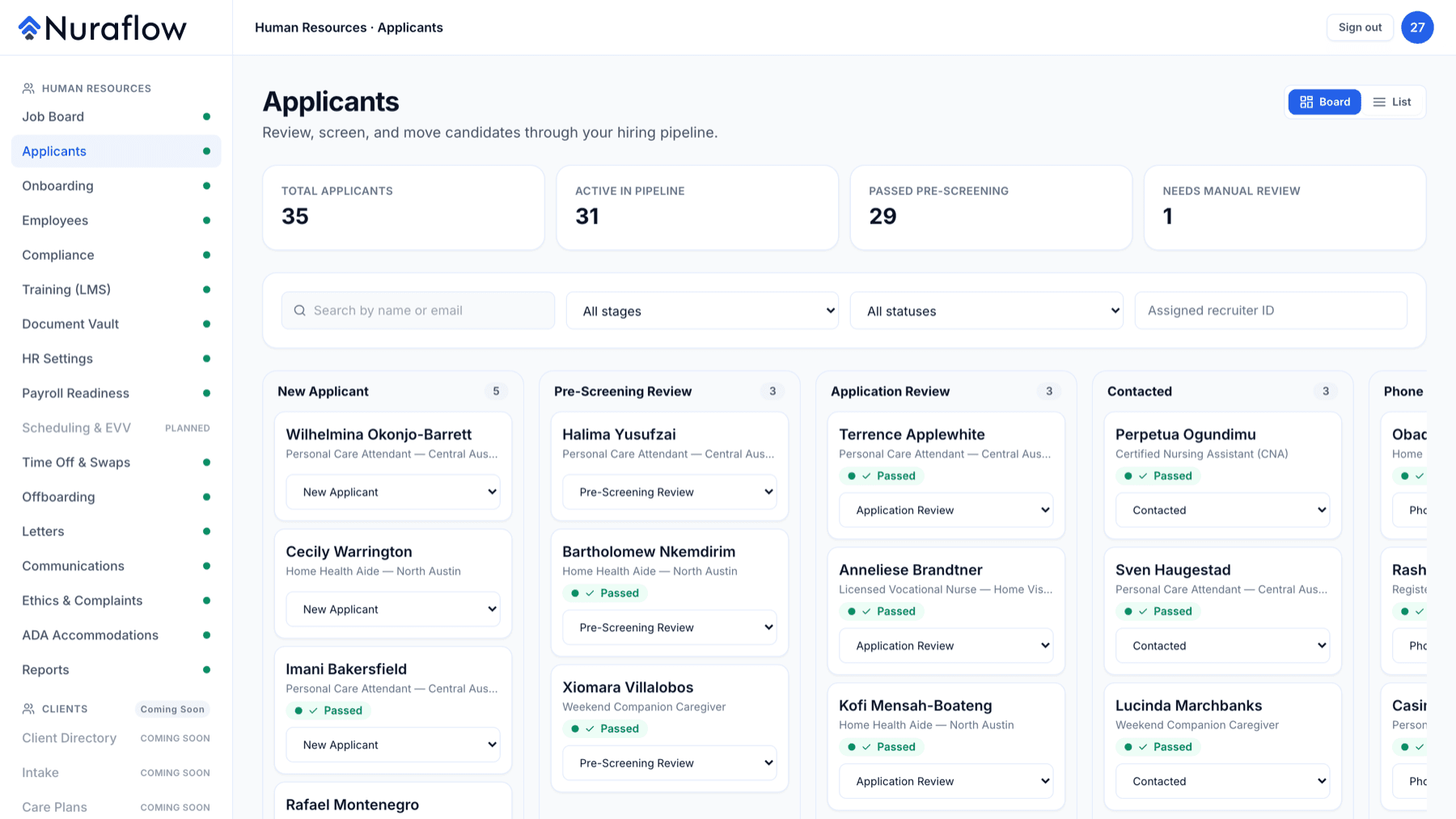Image resolution: width=1456 pixels, height=819 pixels.
Task: Click Human Resources breadcrumb text
Action: pyautogui.click(x=311, y=28)
